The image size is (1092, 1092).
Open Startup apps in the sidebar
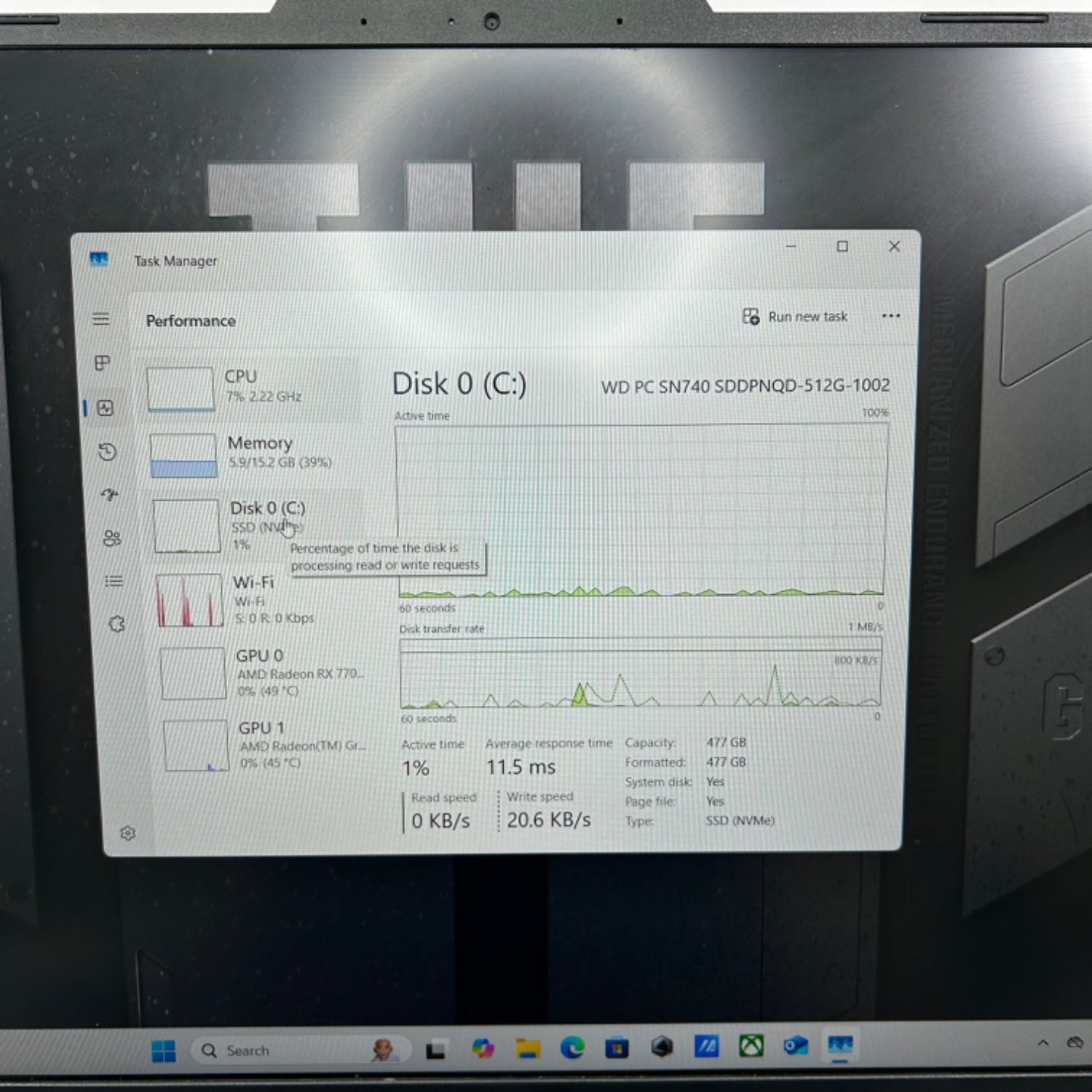(x=110, y=495)
